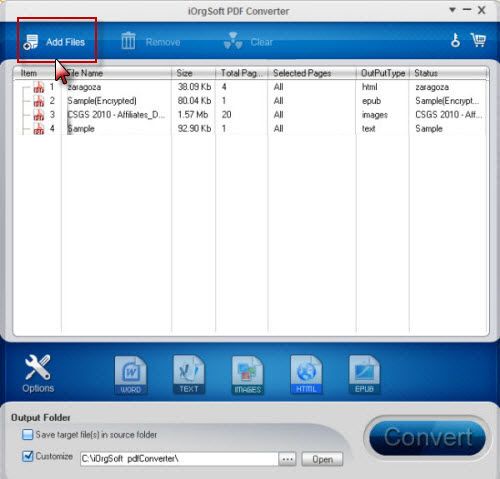Click the 38.09 Kb size cell

click(x=194, y=87)
